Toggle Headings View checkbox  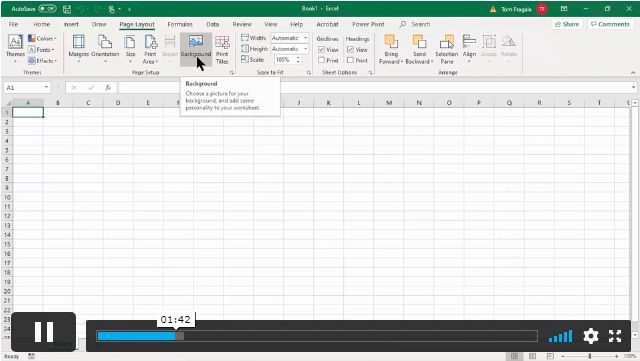click(350, 49)
